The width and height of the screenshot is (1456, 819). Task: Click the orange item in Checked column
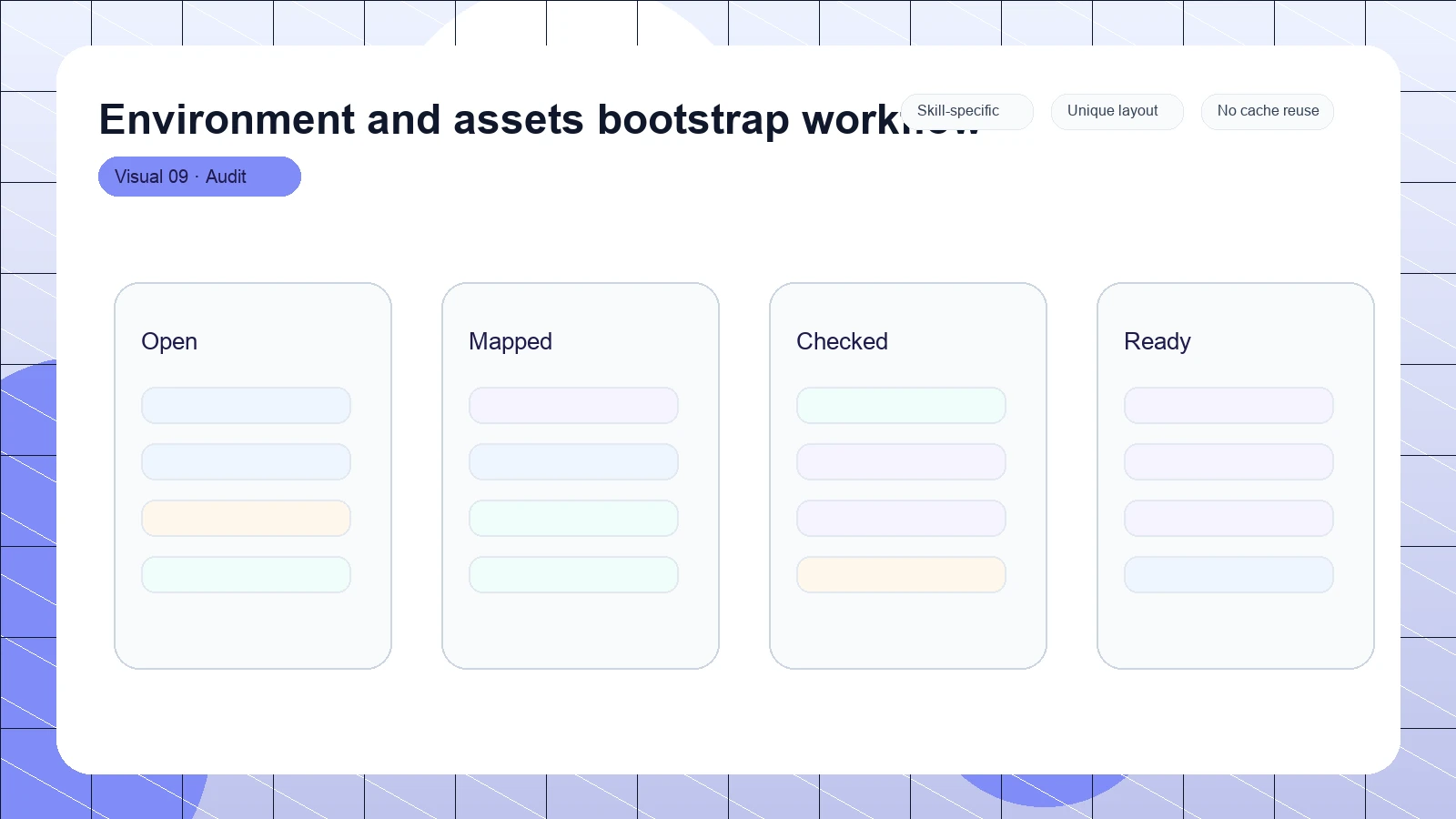tap(901, 575)
